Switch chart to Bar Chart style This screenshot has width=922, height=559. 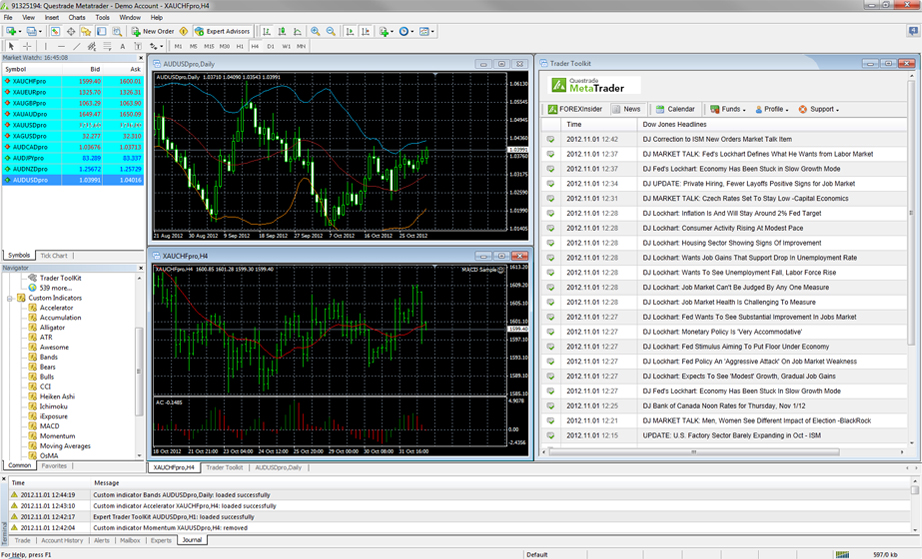coord(266,31)
